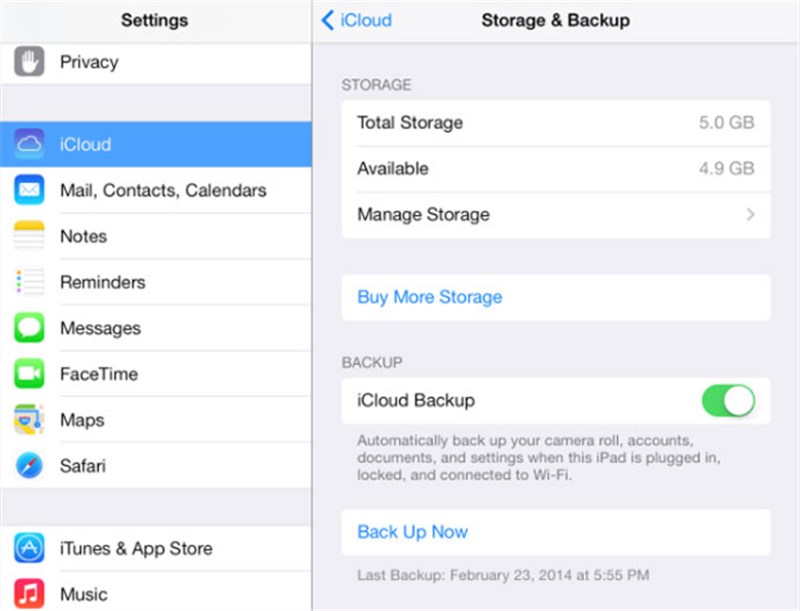Select the iCloud icon in the sidebar
The width and height of the screenshot is (800, 611).
point(30,144)
